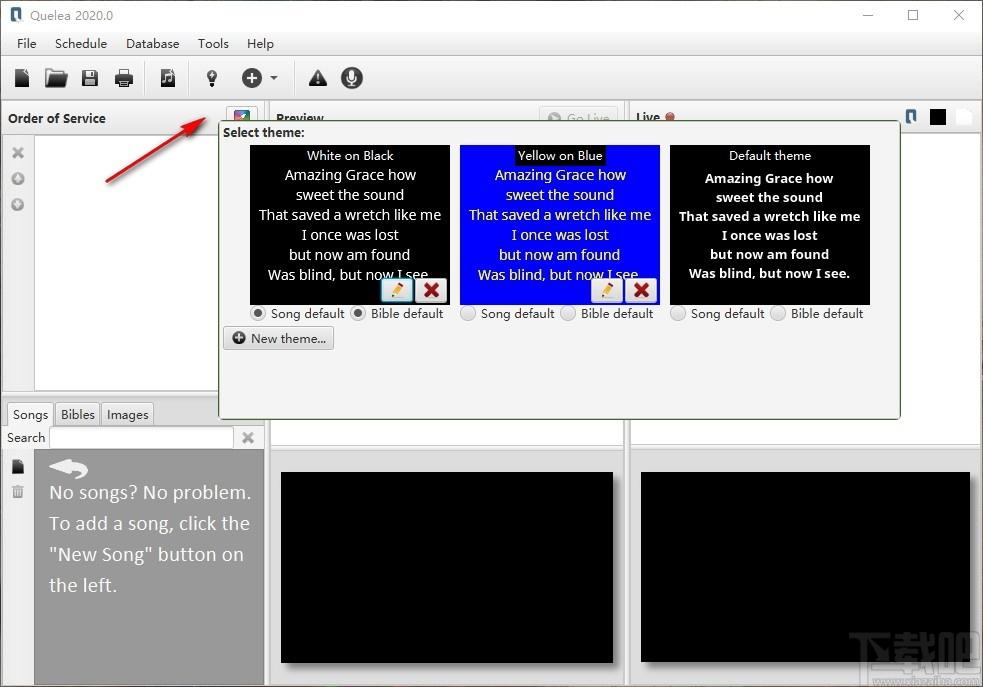Edit the White on Black theme pencil icon

[397, 290]
